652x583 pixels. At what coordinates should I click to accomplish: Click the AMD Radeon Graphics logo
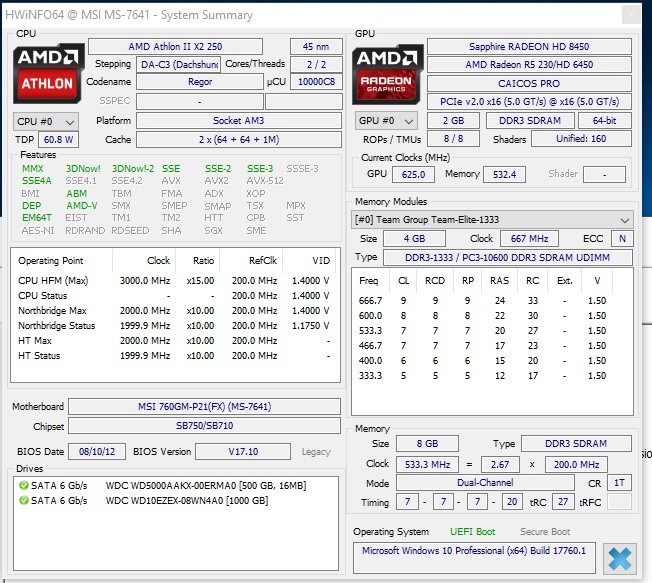pyautogui.click(x=387, y=74)
